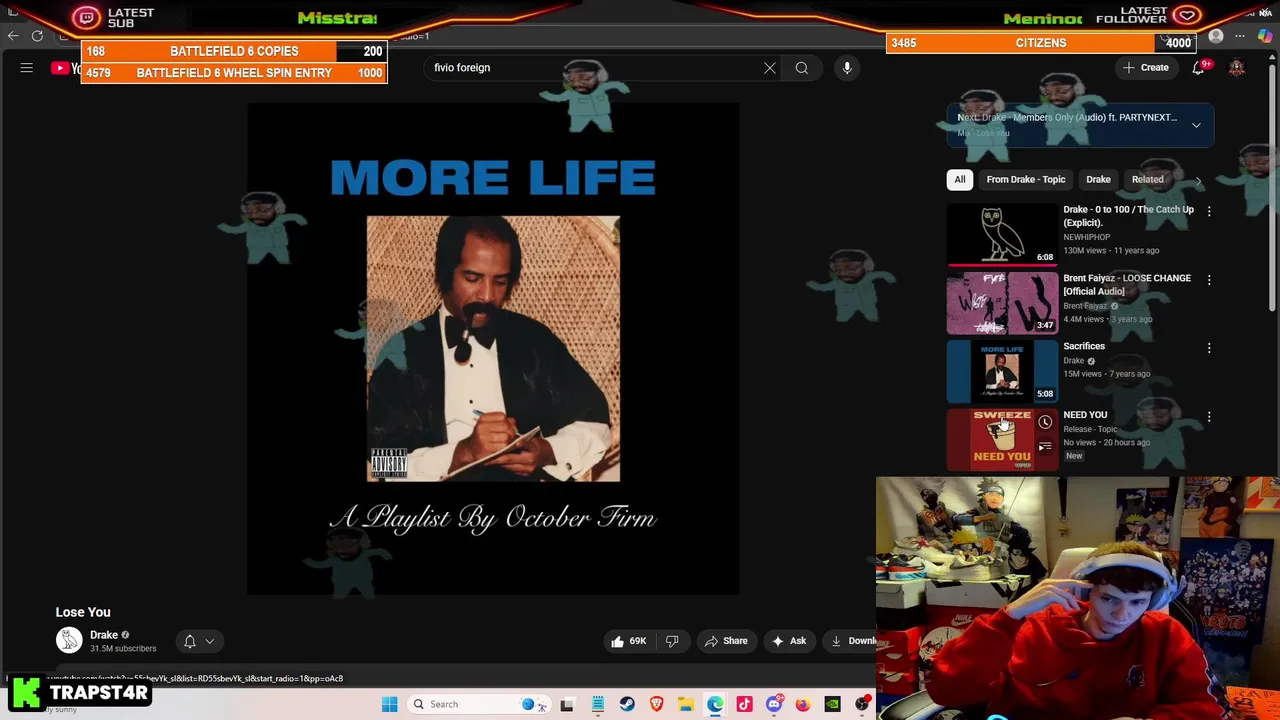Screen dimensions: 1280x720
Task: Dislike the Lose You video
Action: [672, 641]
